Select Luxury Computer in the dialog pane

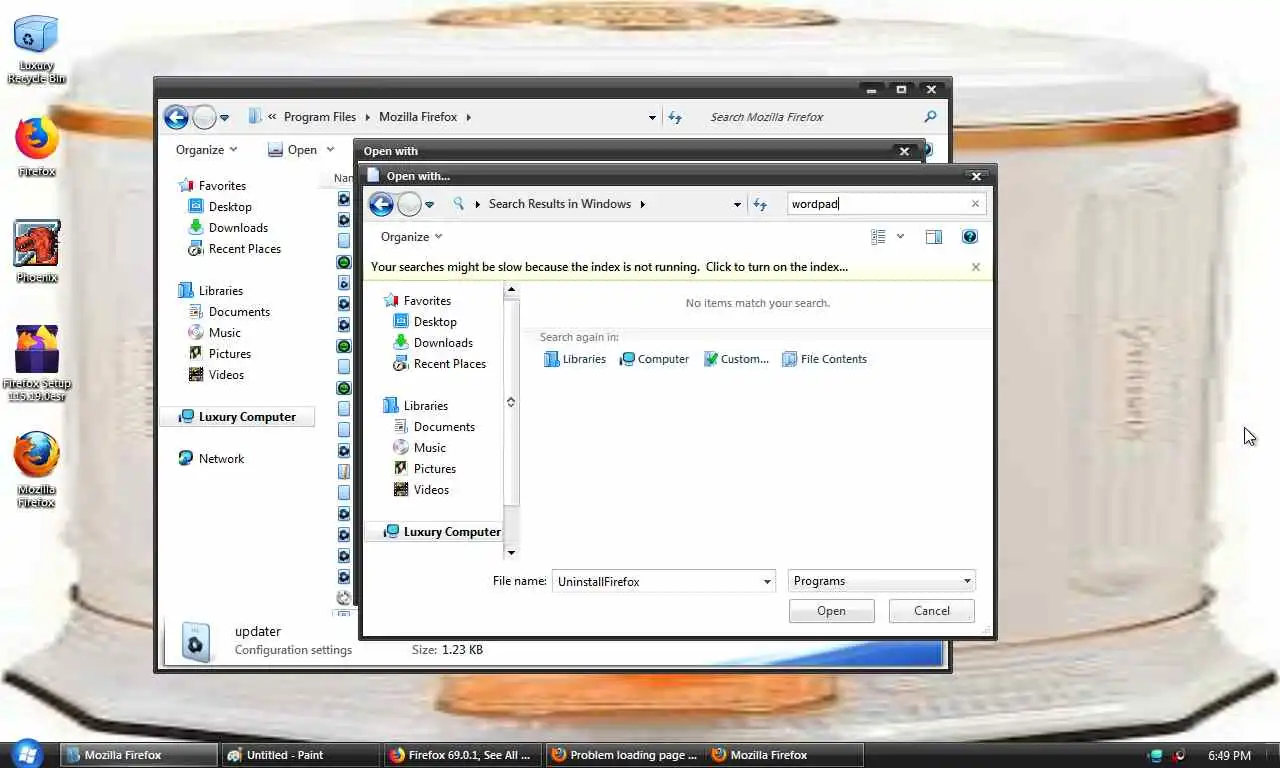[440, 532]
